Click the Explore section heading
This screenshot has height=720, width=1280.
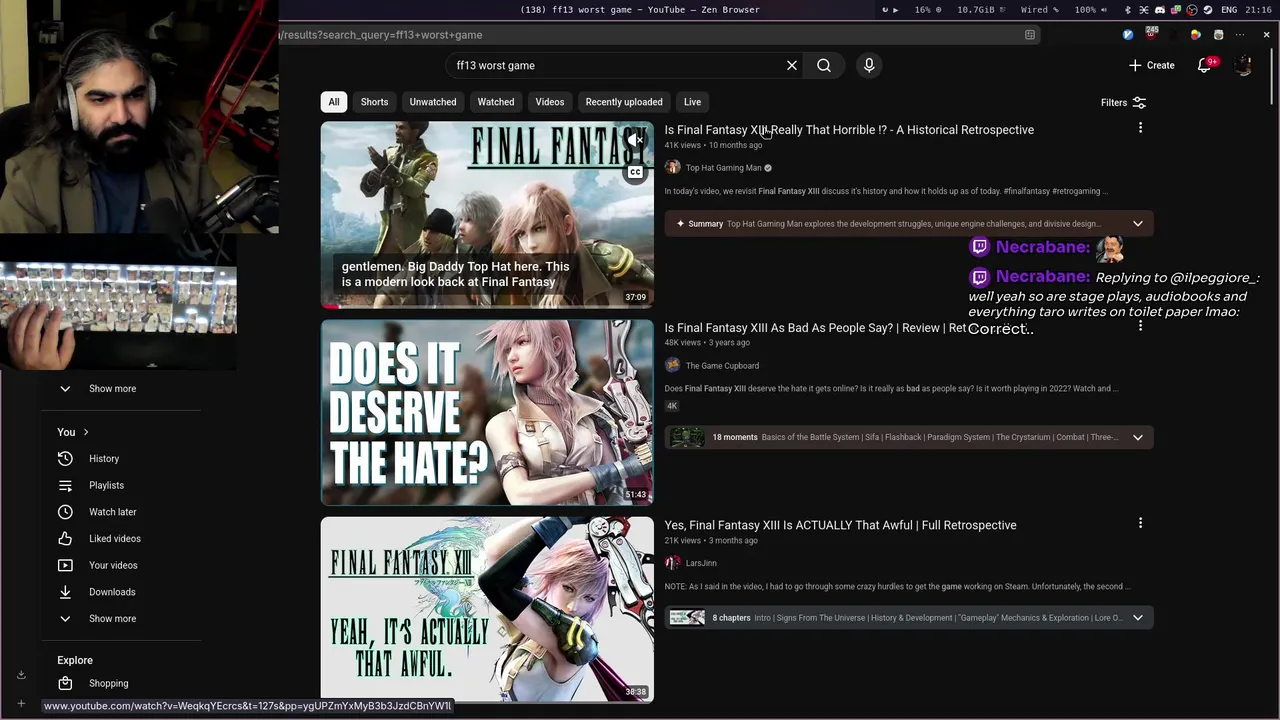75,661
